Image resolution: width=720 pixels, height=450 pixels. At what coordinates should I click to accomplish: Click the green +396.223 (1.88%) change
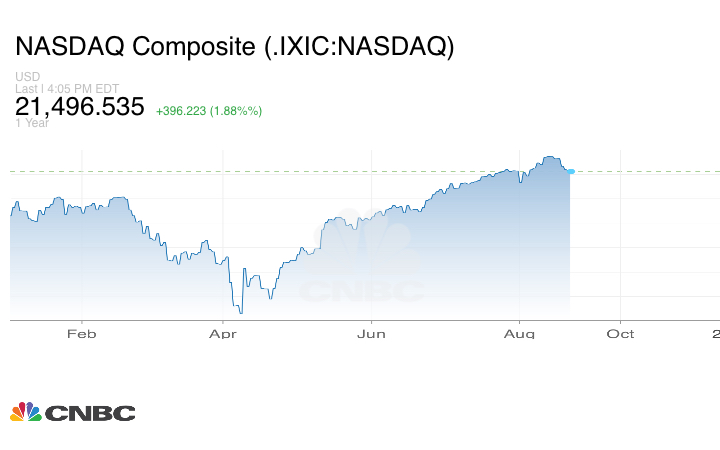[209, 110]
